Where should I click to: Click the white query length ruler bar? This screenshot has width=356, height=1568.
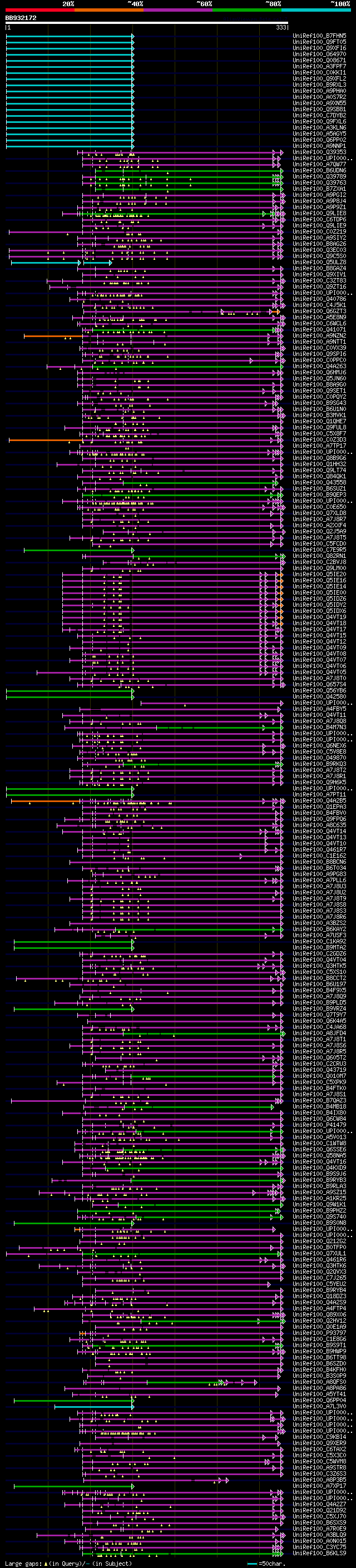(147, 22)
